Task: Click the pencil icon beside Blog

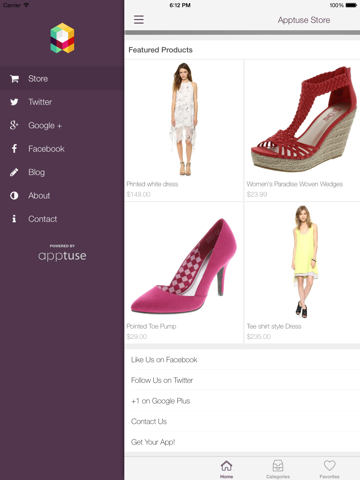Action: pos(14,172)
